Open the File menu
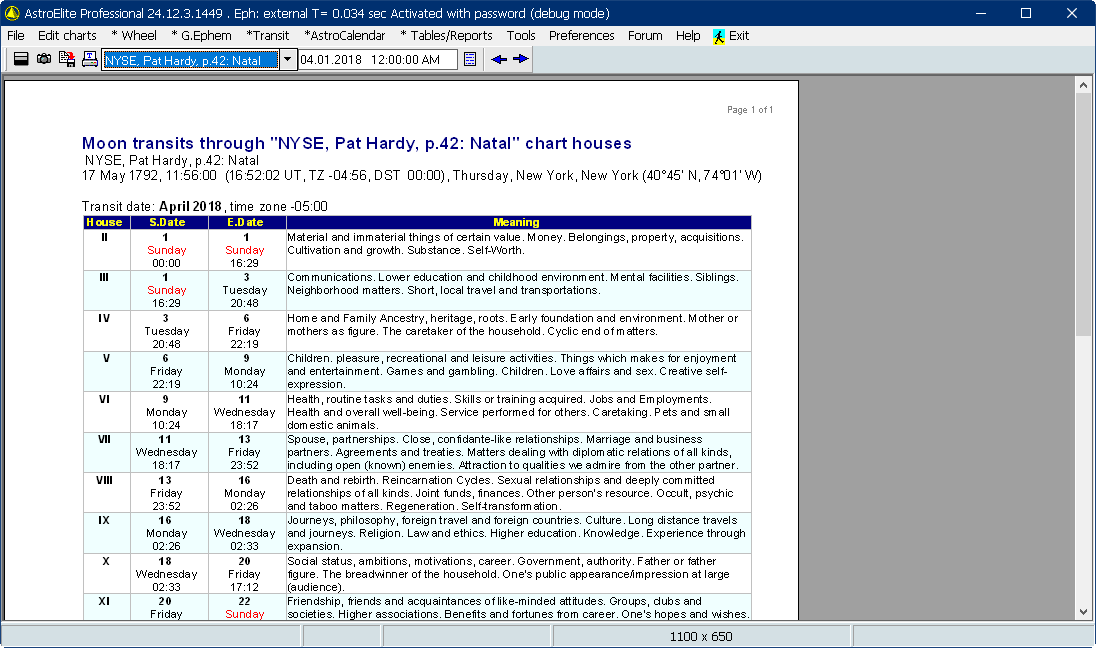 pyautogui.click(x=15, y=36)
